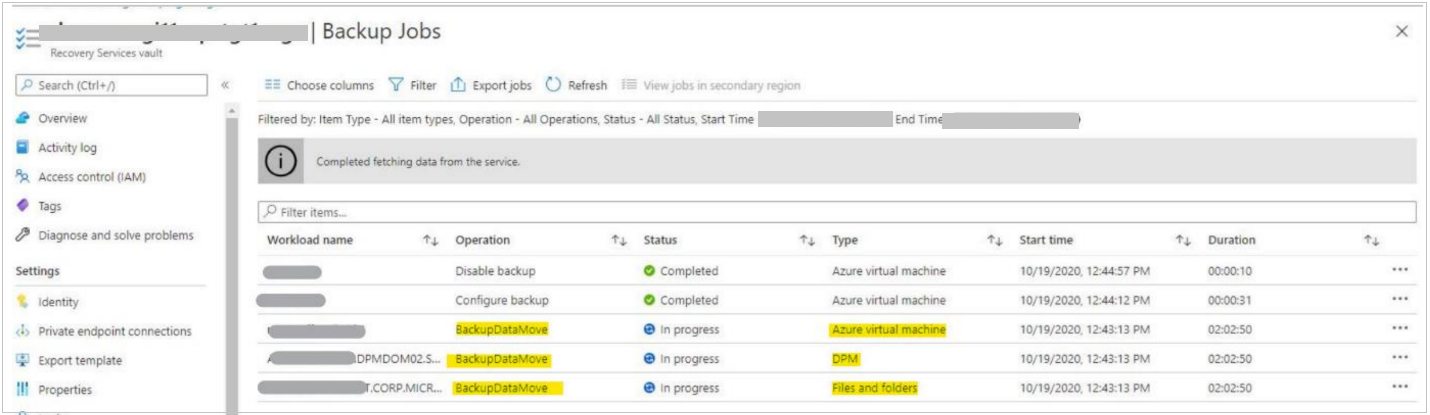Open the Activity log page
The width and height of the screenshot is (1430, 415).
[x=68, y=148]
